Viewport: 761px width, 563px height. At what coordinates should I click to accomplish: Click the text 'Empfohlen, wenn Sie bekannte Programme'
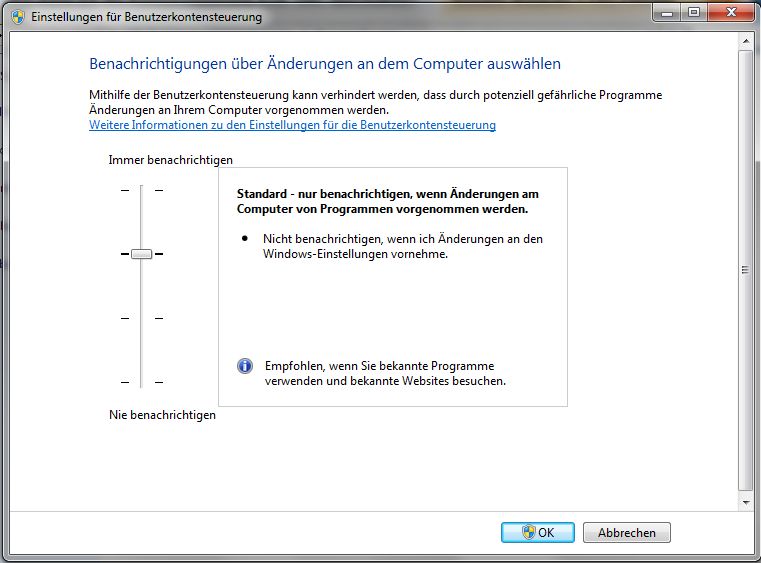pyautogui.click(x=385, y=373)
